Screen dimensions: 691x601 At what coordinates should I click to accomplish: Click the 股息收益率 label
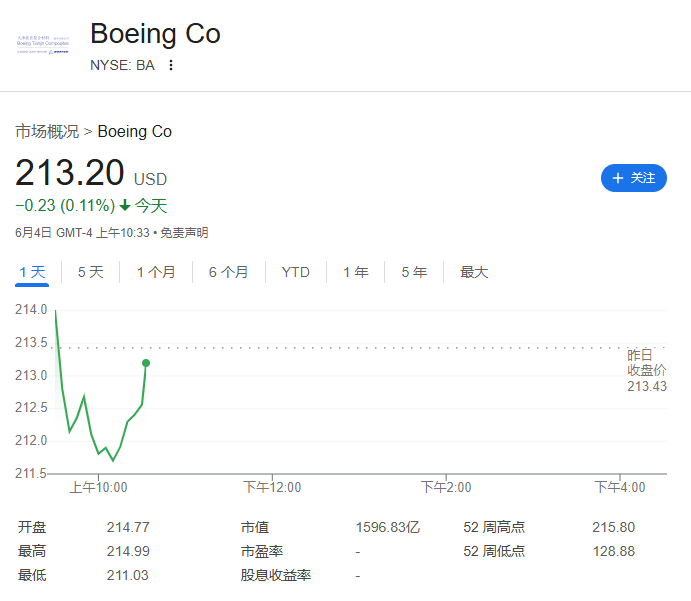[x=276, y=575]
